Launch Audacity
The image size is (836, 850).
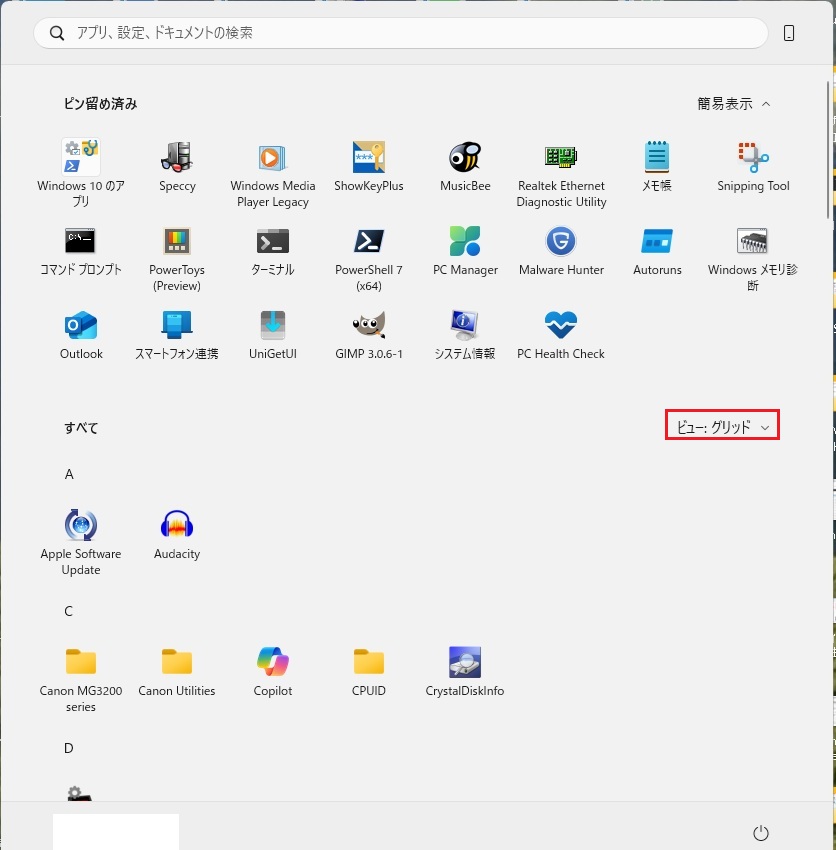[x=177, y=535]
